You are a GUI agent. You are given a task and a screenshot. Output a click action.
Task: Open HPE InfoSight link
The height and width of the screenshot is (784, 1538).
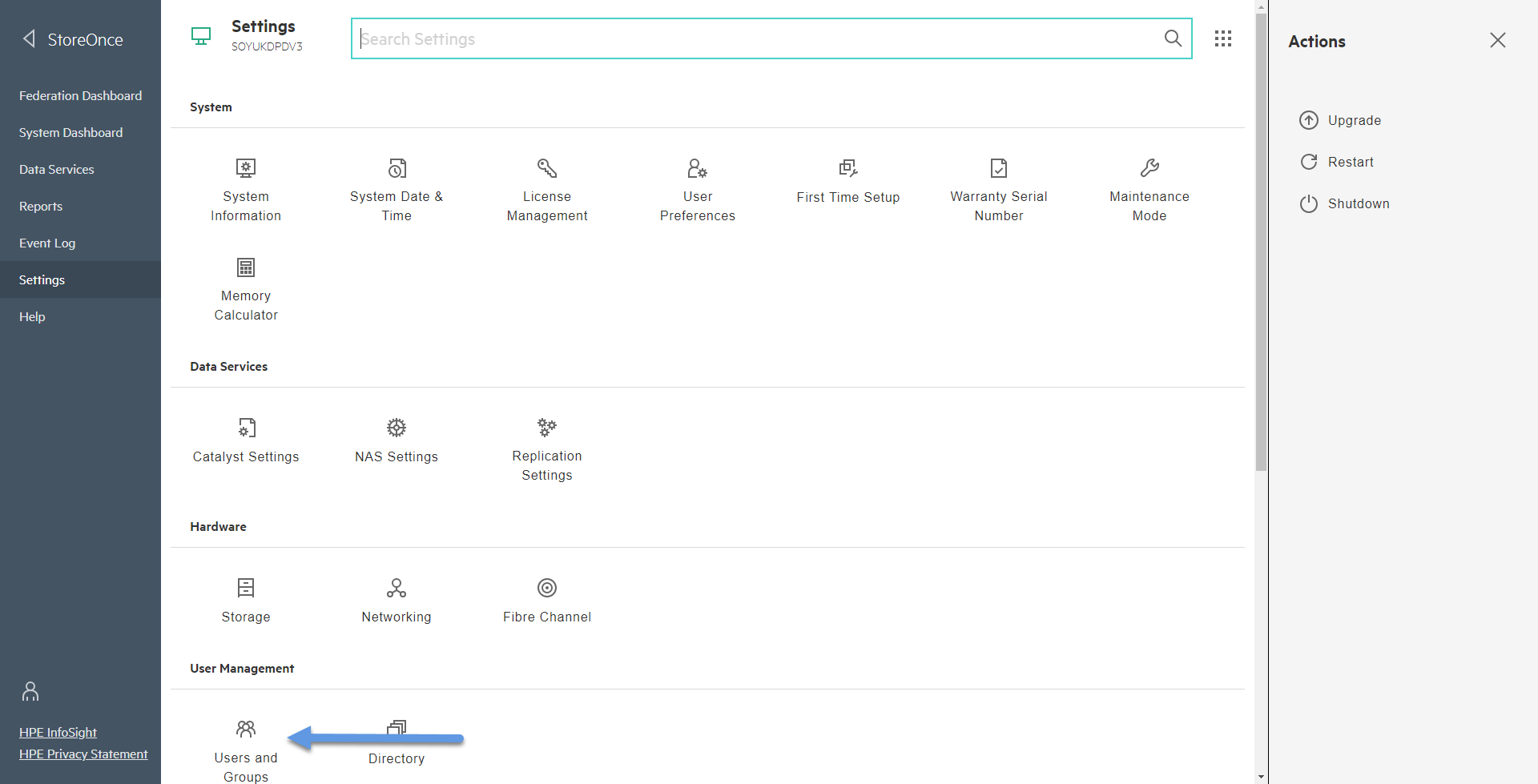click(x=58, y=732)
